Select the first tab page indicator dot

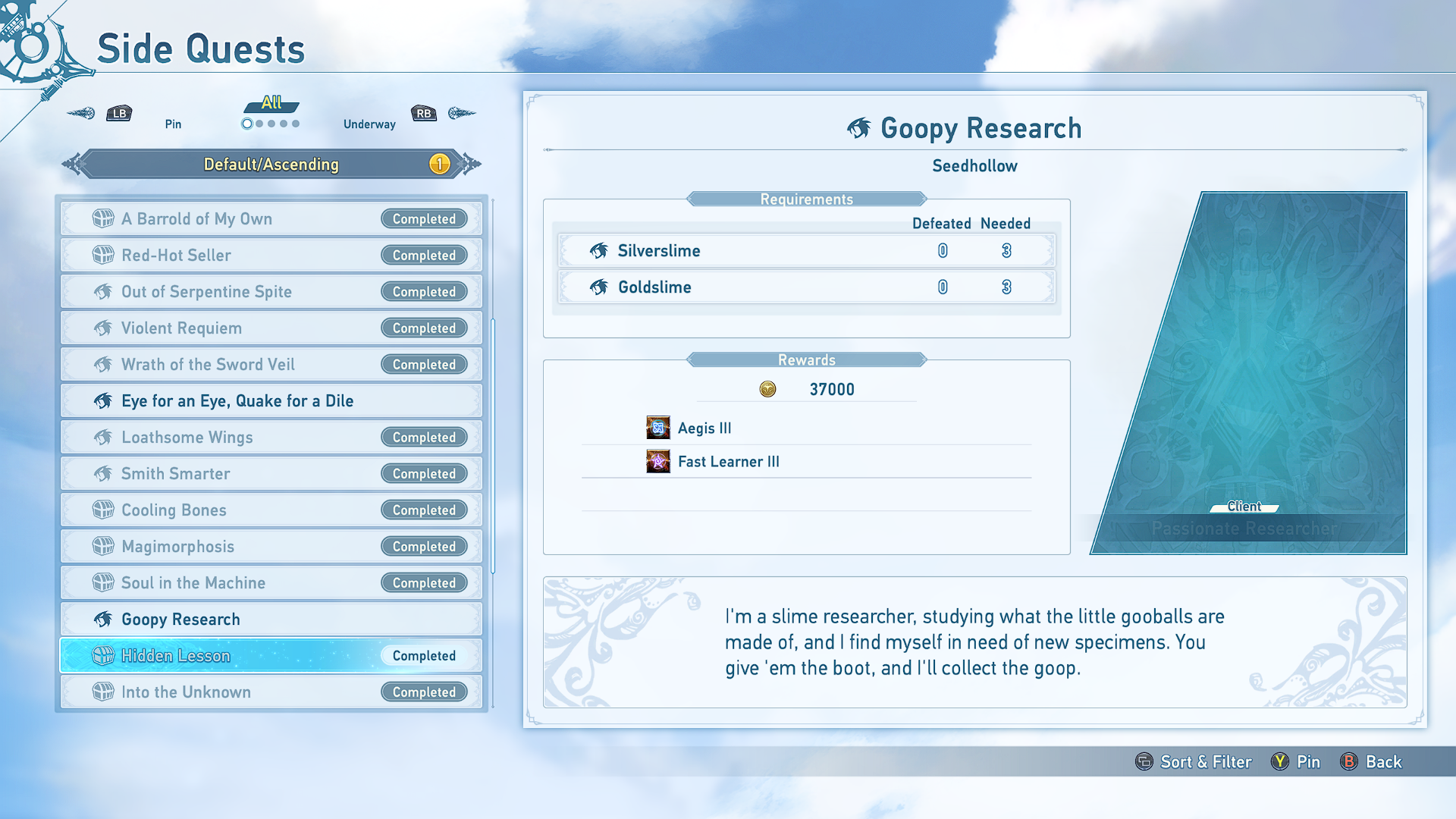click(247, 124)
